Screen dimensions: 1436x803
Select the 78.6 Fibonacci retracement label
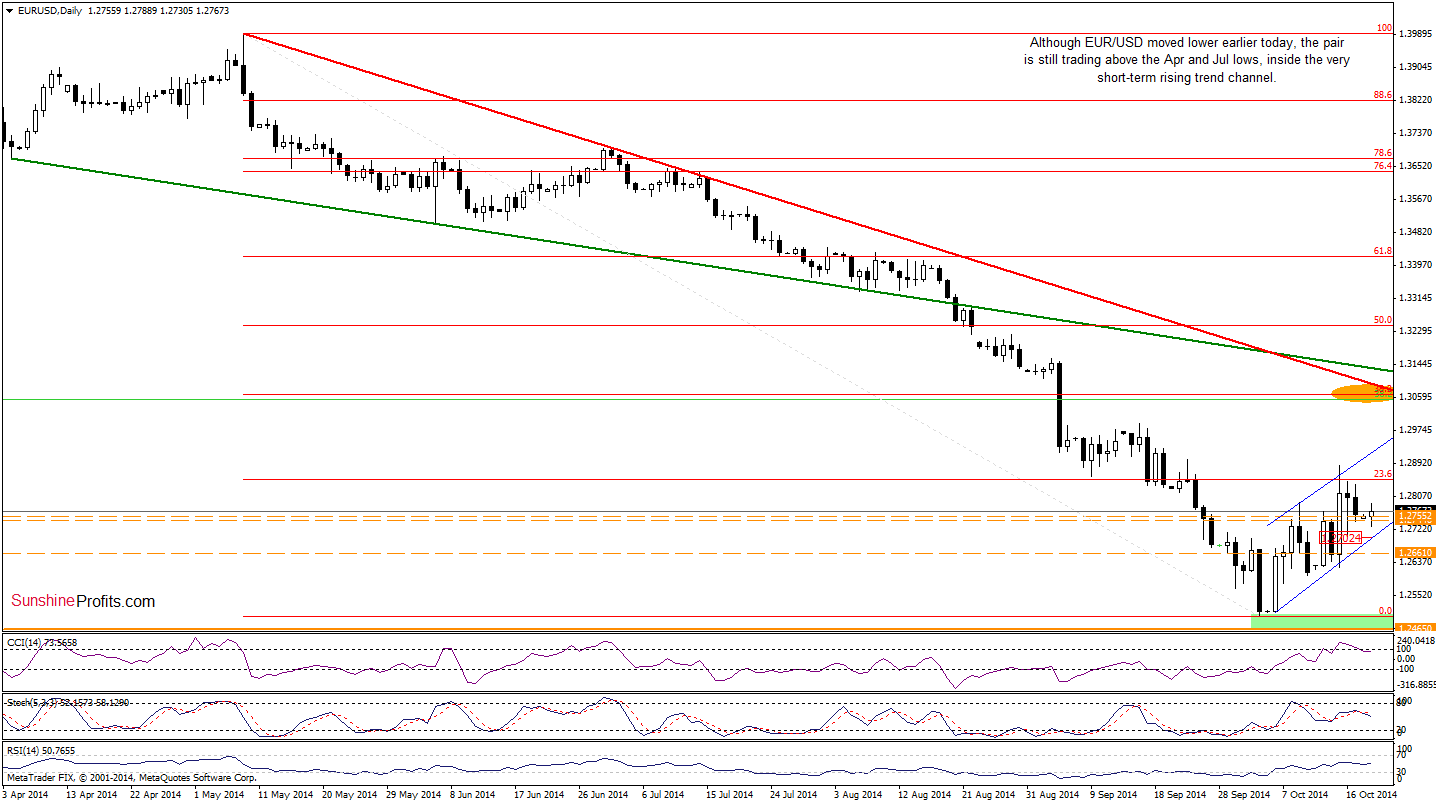click(x=1382, y=153)
